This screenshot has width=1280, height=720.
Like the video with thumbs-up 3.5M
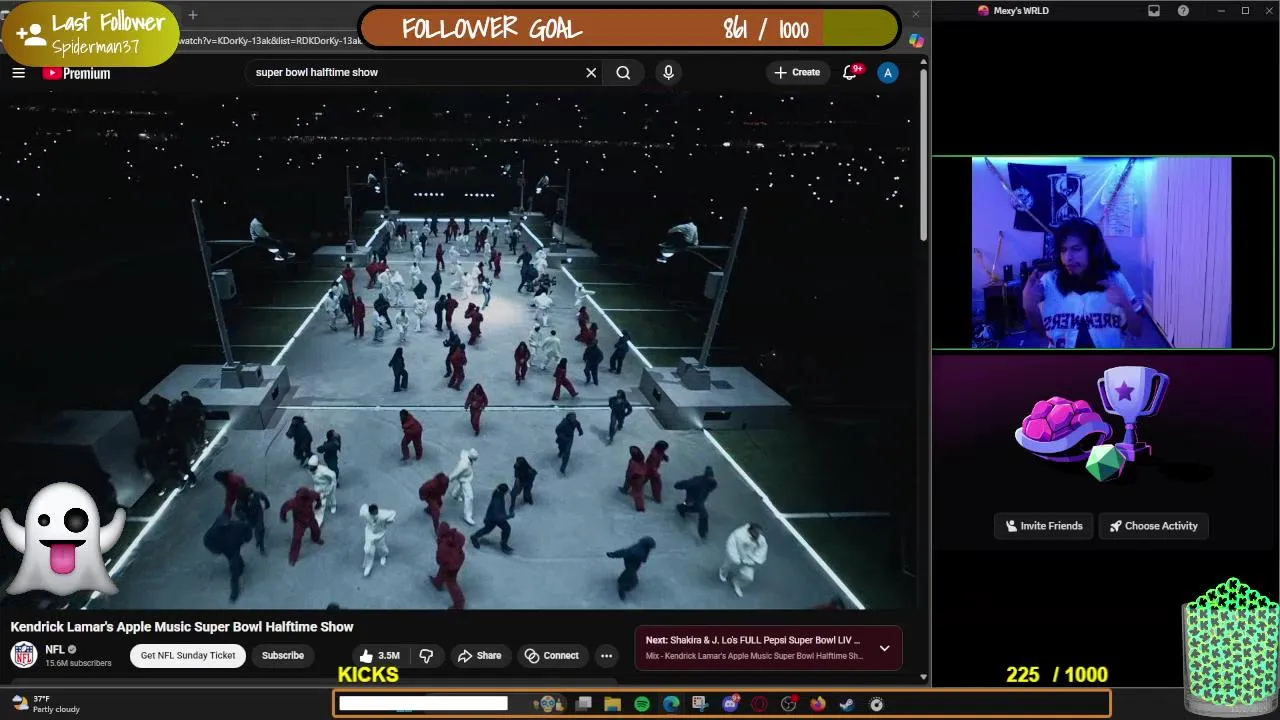(x=379, y=656)
